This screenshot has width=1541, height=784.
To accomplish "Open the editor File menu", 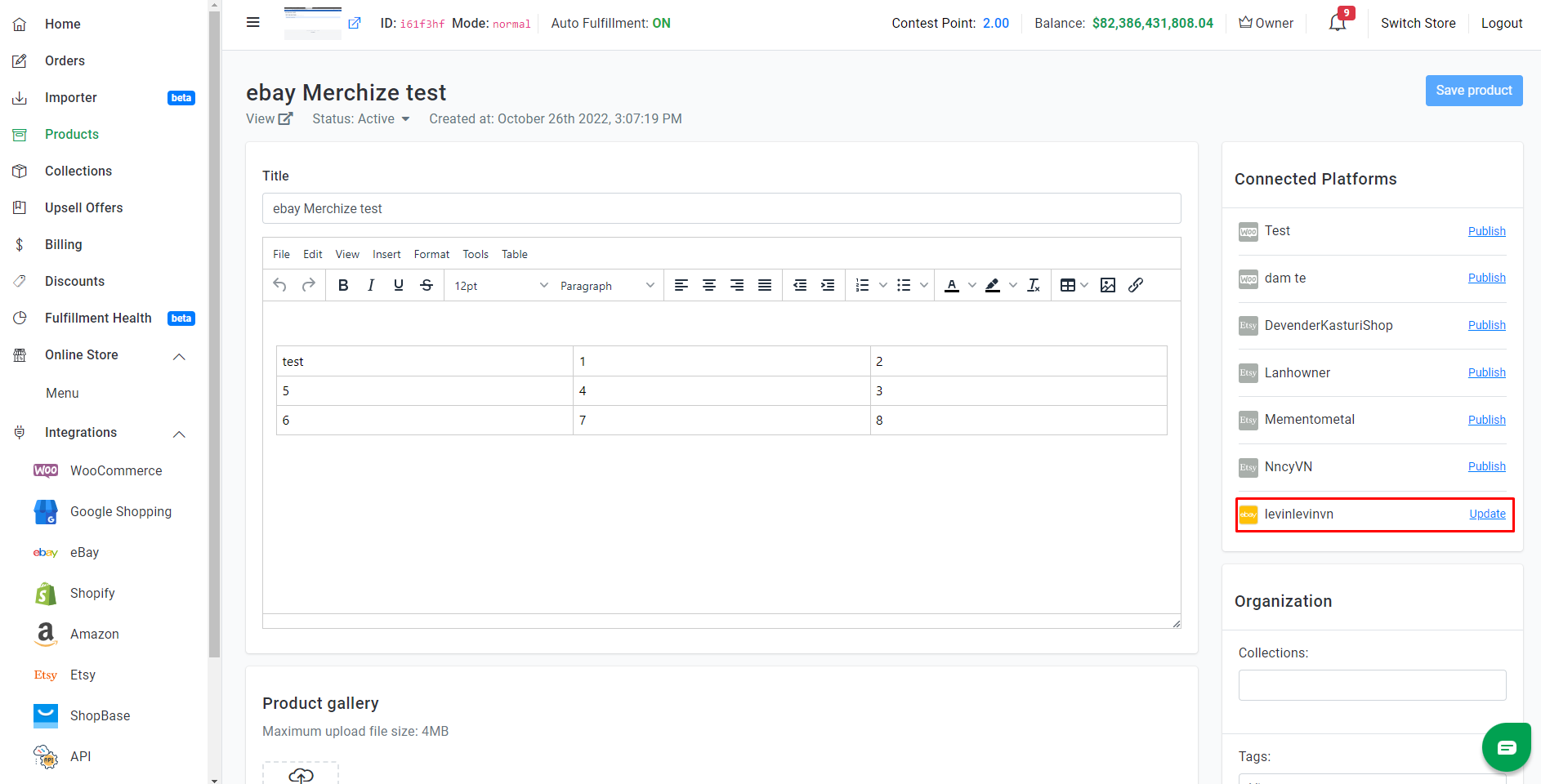I will pos(281,254).
